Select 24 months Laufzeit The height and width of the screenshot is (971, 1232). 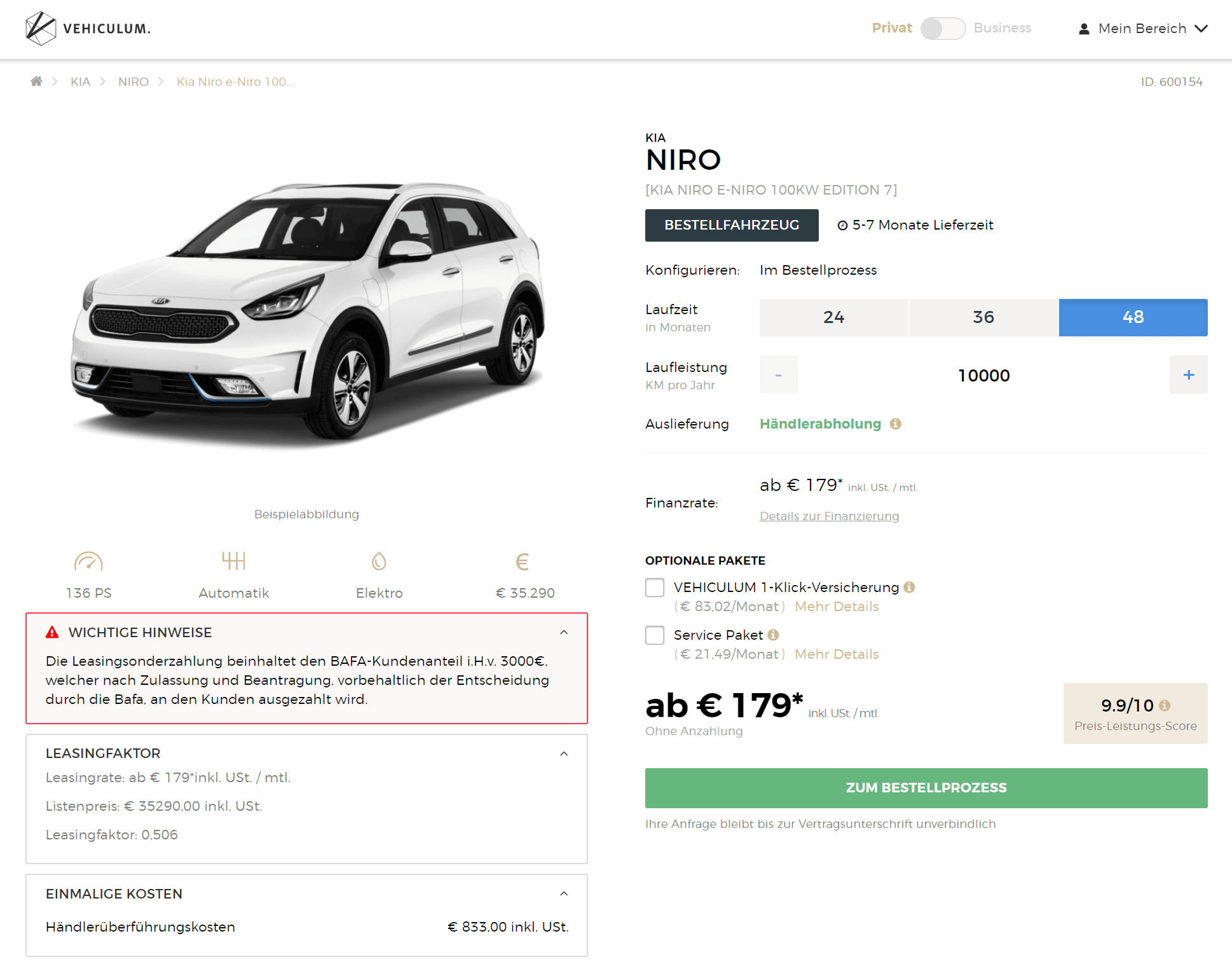point(834,317)
